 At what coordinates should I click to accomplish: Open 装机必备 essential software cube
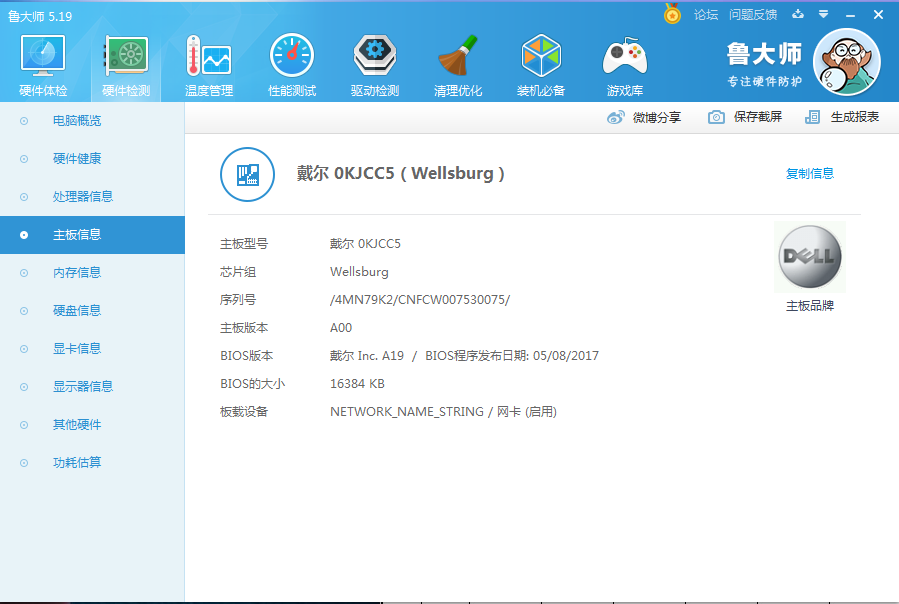tap(541, 56)
